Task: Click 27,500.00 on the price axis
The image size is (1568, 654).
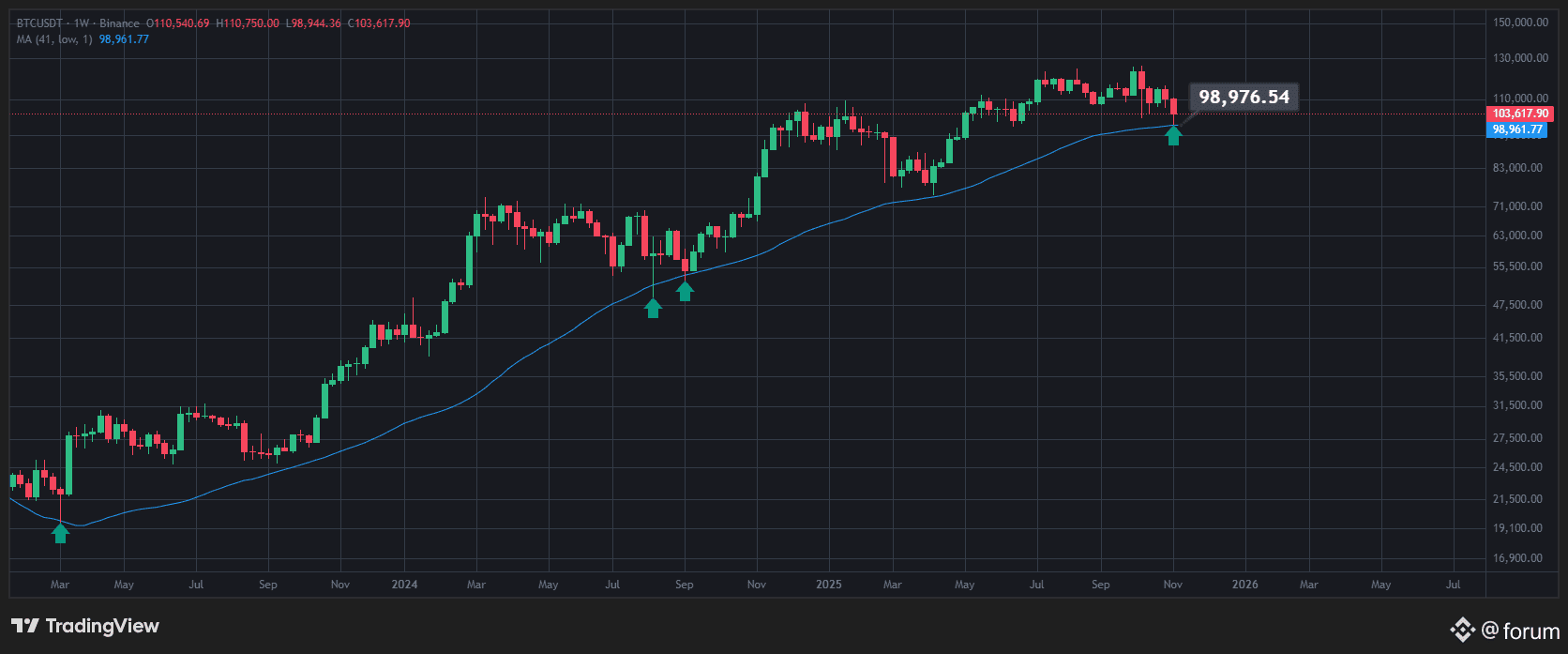Action: [1517, 438]
